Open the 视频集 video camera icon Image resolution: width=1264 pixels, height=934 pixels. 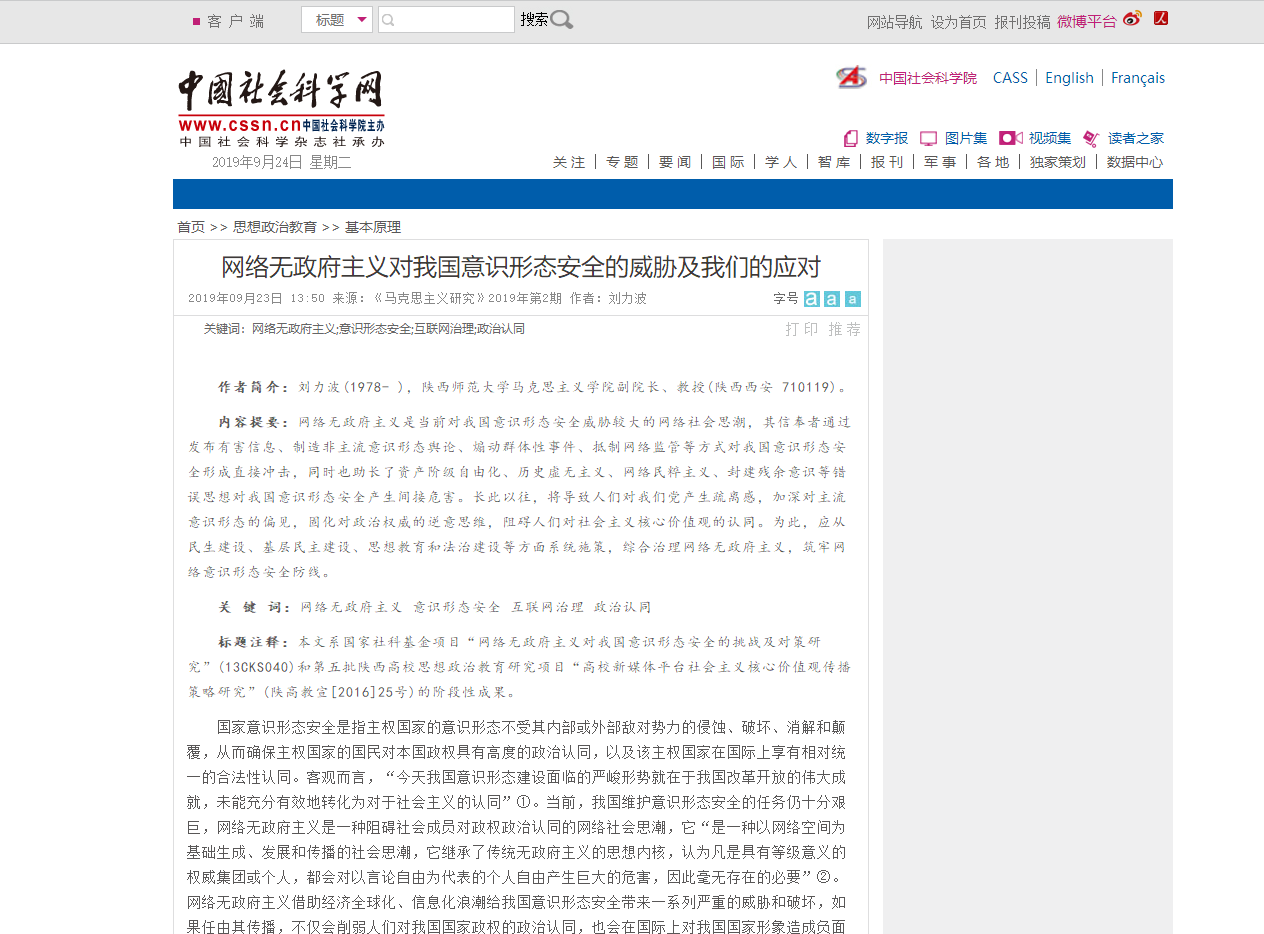click(1010, 138)
